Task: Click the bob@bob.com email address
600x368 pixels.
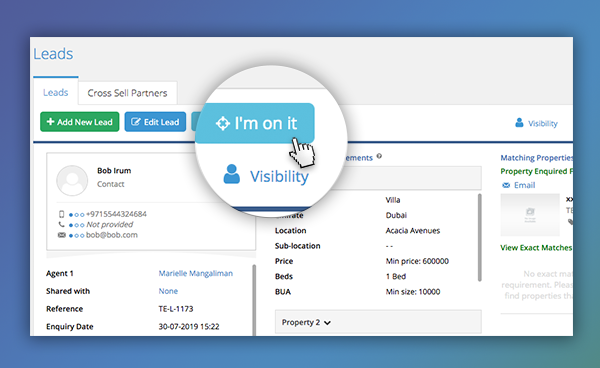Action: 112,235
